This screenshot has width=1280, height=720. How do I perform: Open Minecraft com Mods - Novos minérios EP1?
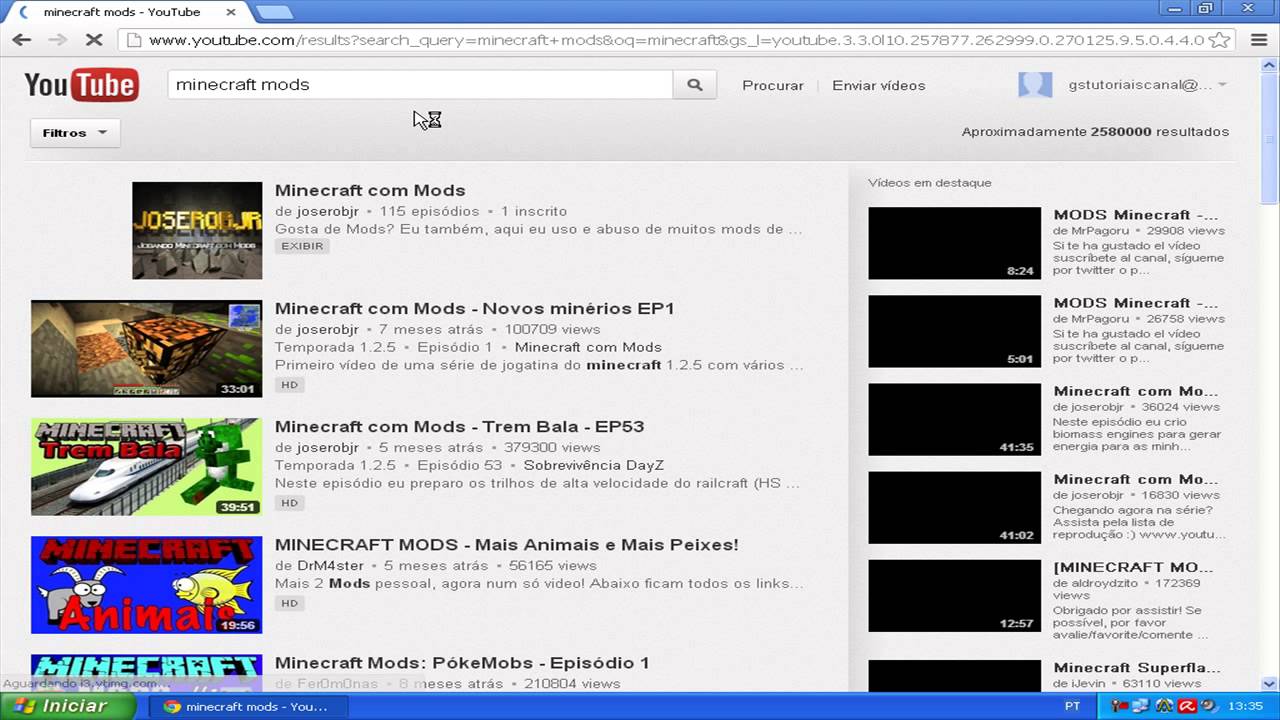pyautogui.click(x=475, y=308)
